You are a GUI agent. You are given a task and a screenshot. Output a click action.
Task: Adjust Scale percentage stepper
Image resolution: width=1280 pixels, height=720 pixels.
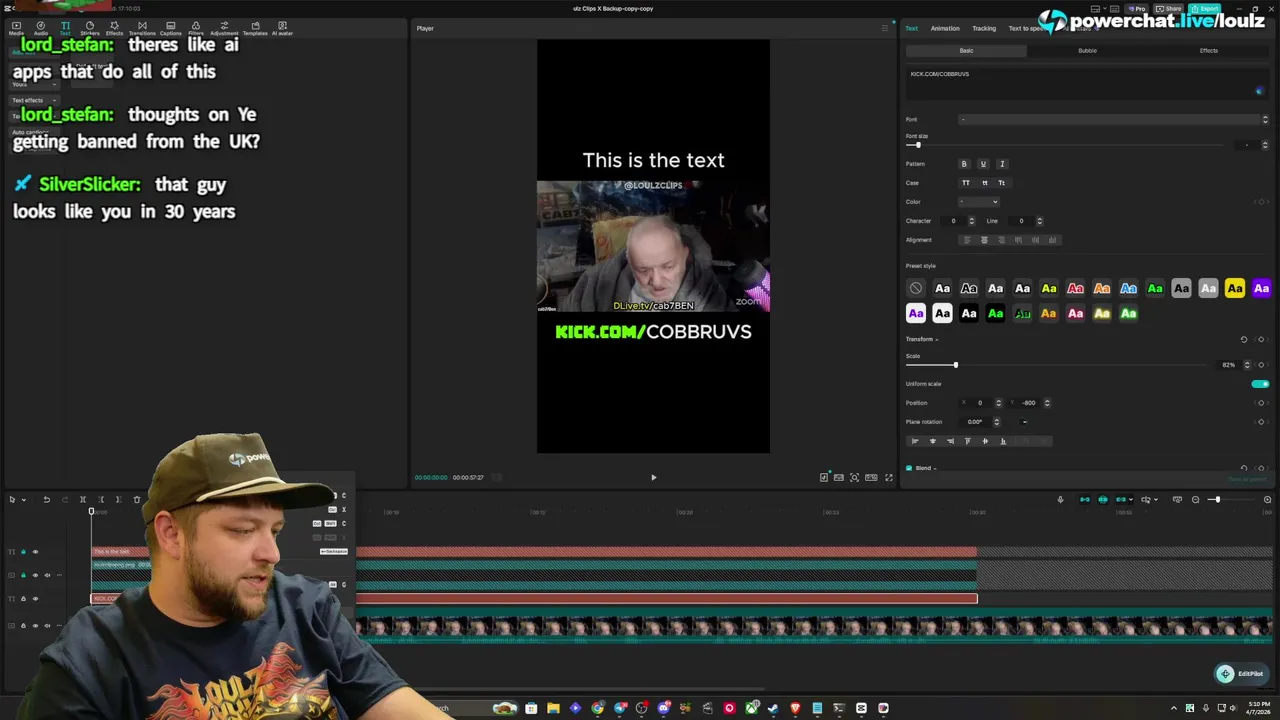tap(1246, 365)
